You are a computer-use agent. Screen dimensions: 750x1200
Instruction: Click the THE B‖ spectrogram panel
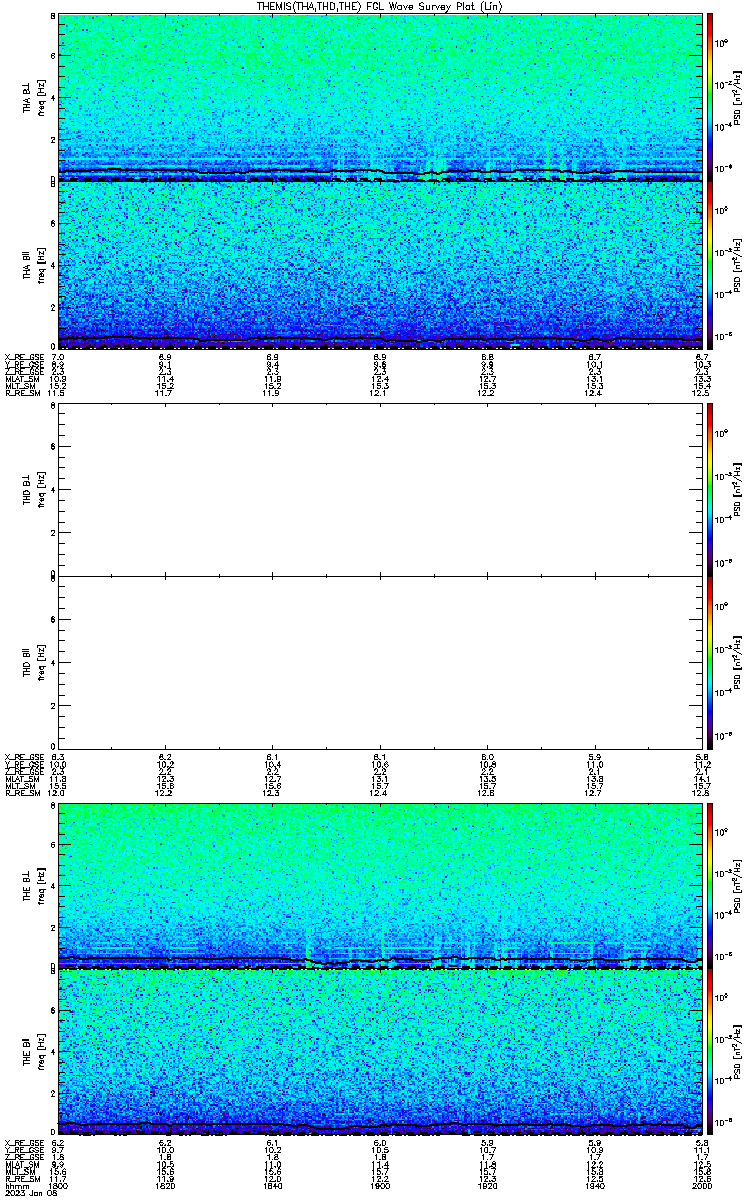pyautogui.click(x=380, y=1052)
